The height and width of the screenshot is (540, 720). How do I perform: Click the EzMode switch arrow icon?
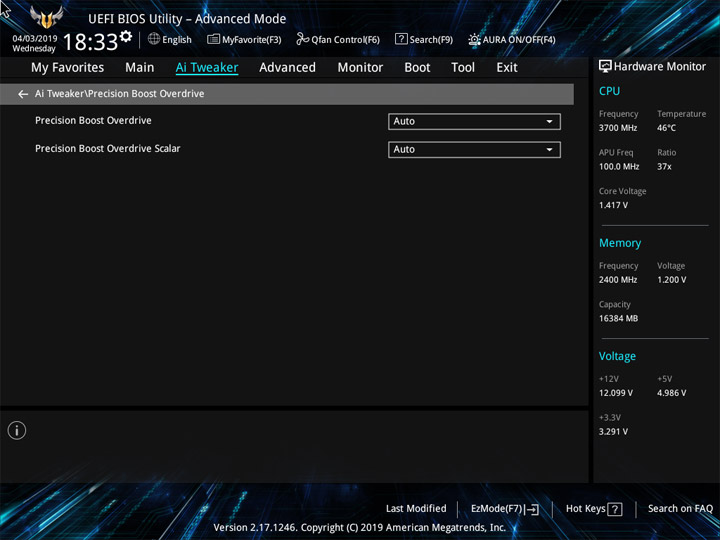[532, 509]
